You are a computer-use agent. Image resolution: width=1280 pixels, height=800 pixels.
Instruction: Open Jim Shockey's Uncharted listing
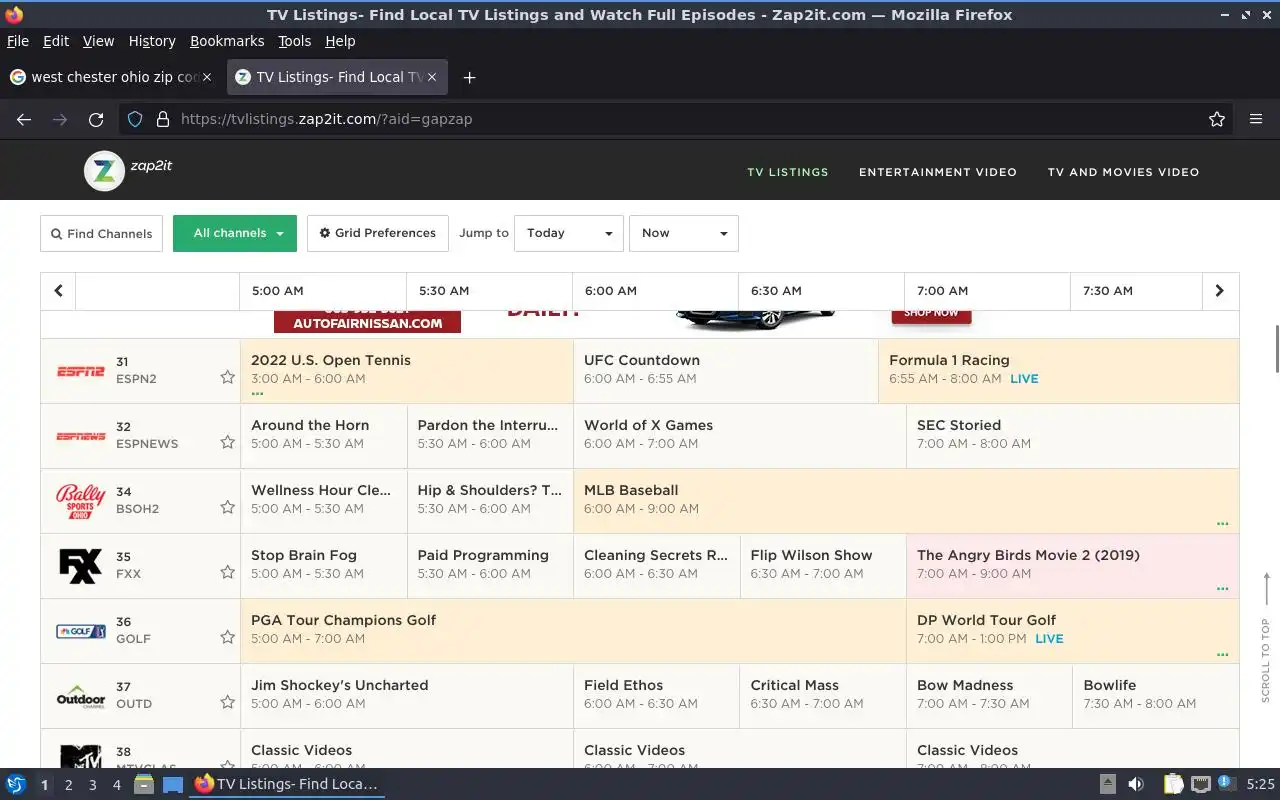(407, 696)
